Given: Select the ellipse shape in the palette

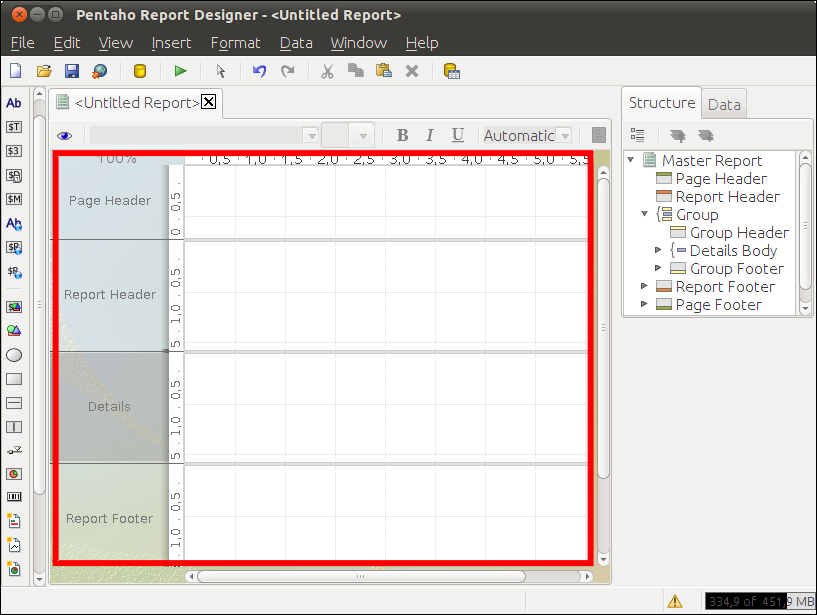Looking at the screenshot, I should point(14,355).
